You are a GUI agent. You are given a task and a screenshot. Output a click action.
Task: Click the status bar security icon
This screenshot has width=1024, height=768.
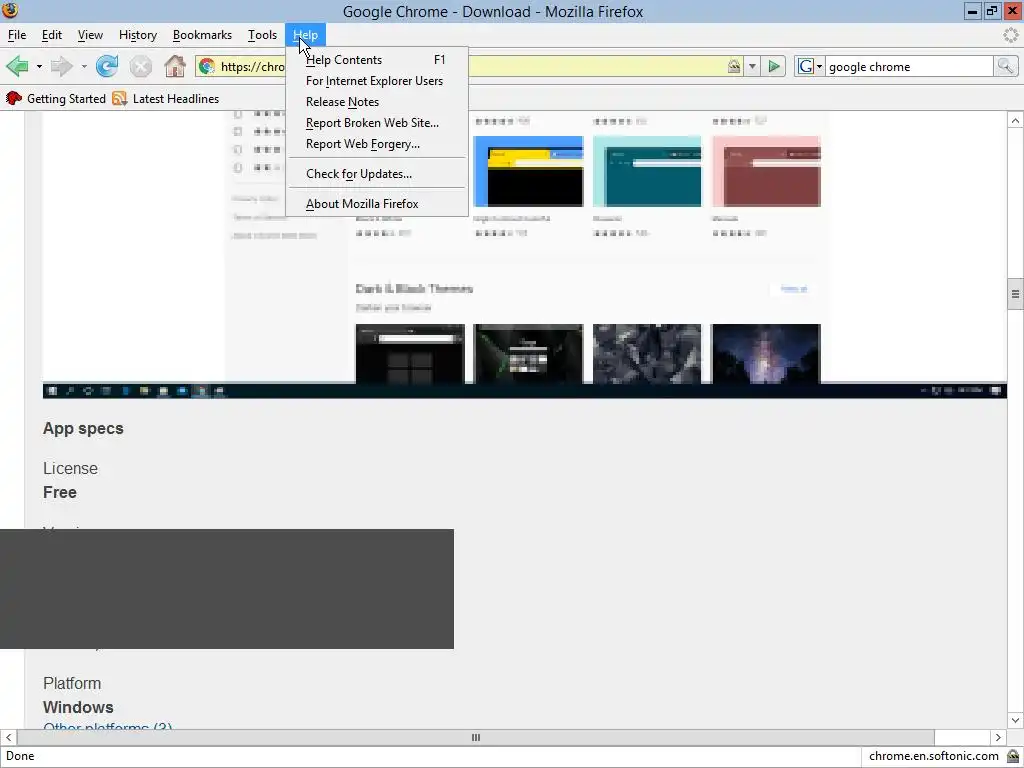pos(1013,756)
